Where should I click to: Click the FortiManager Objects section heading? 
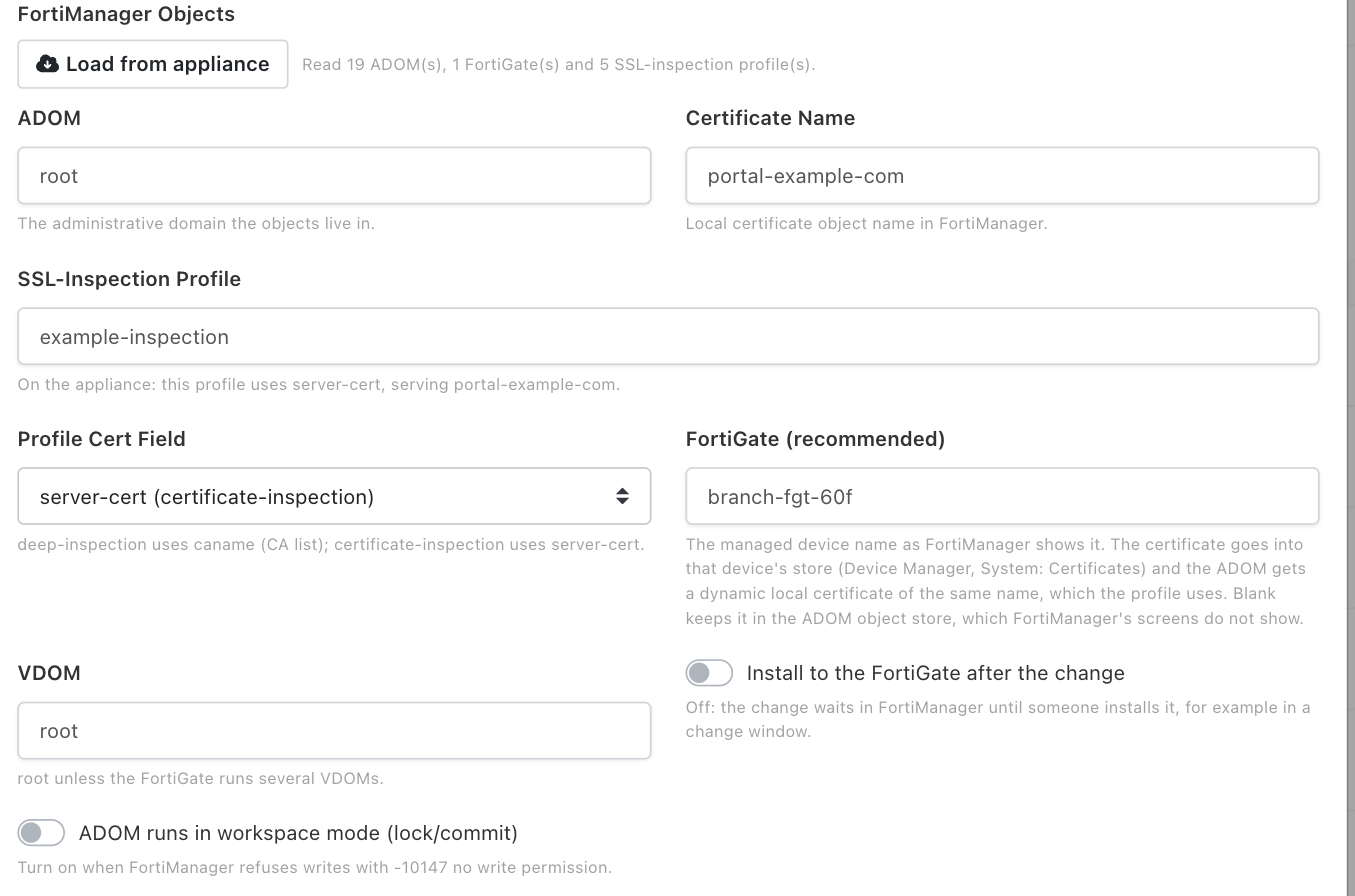click(x=126, y=14)
